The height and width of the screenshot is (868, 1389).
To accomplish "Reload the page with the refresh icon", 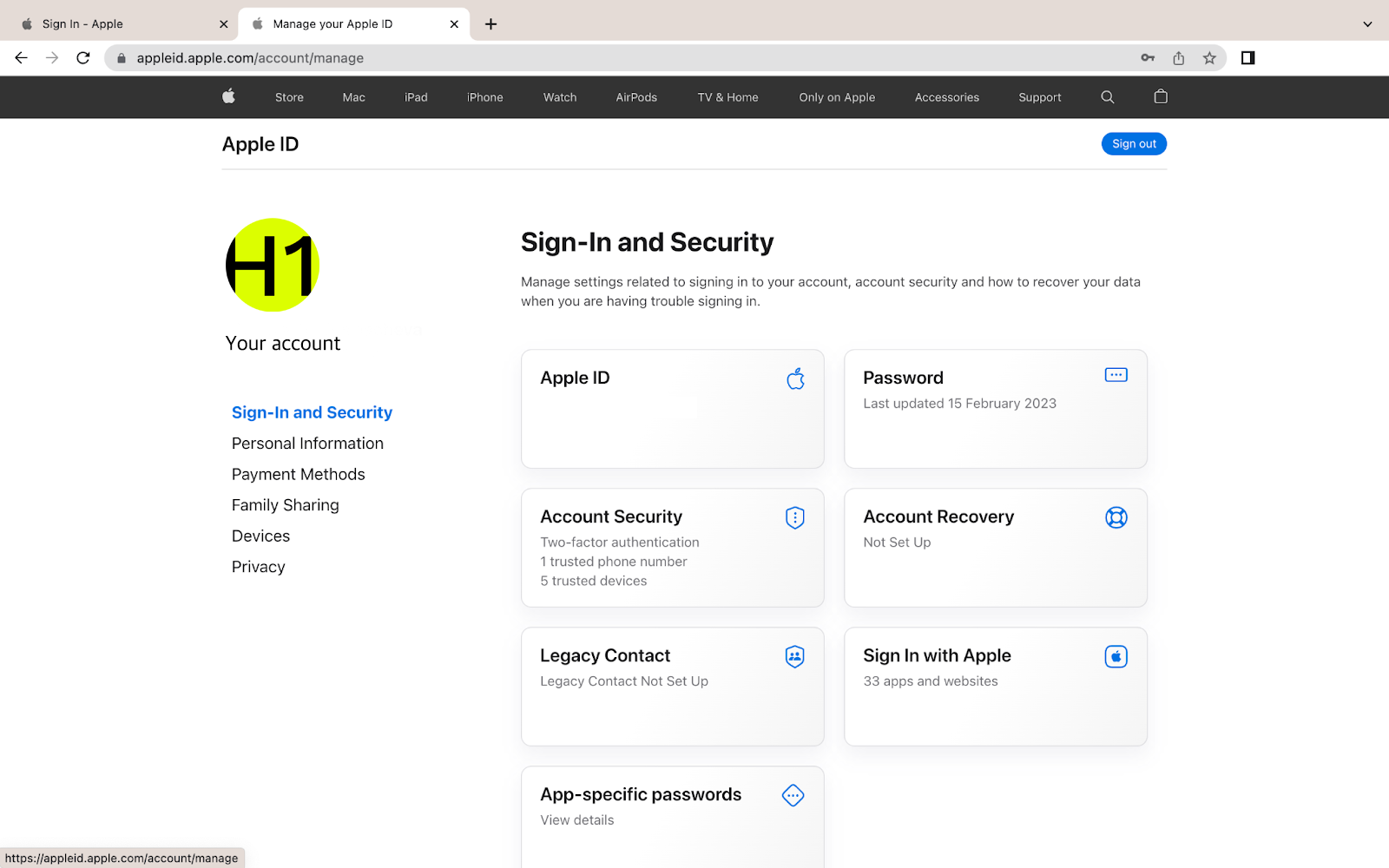I will 83,58.
